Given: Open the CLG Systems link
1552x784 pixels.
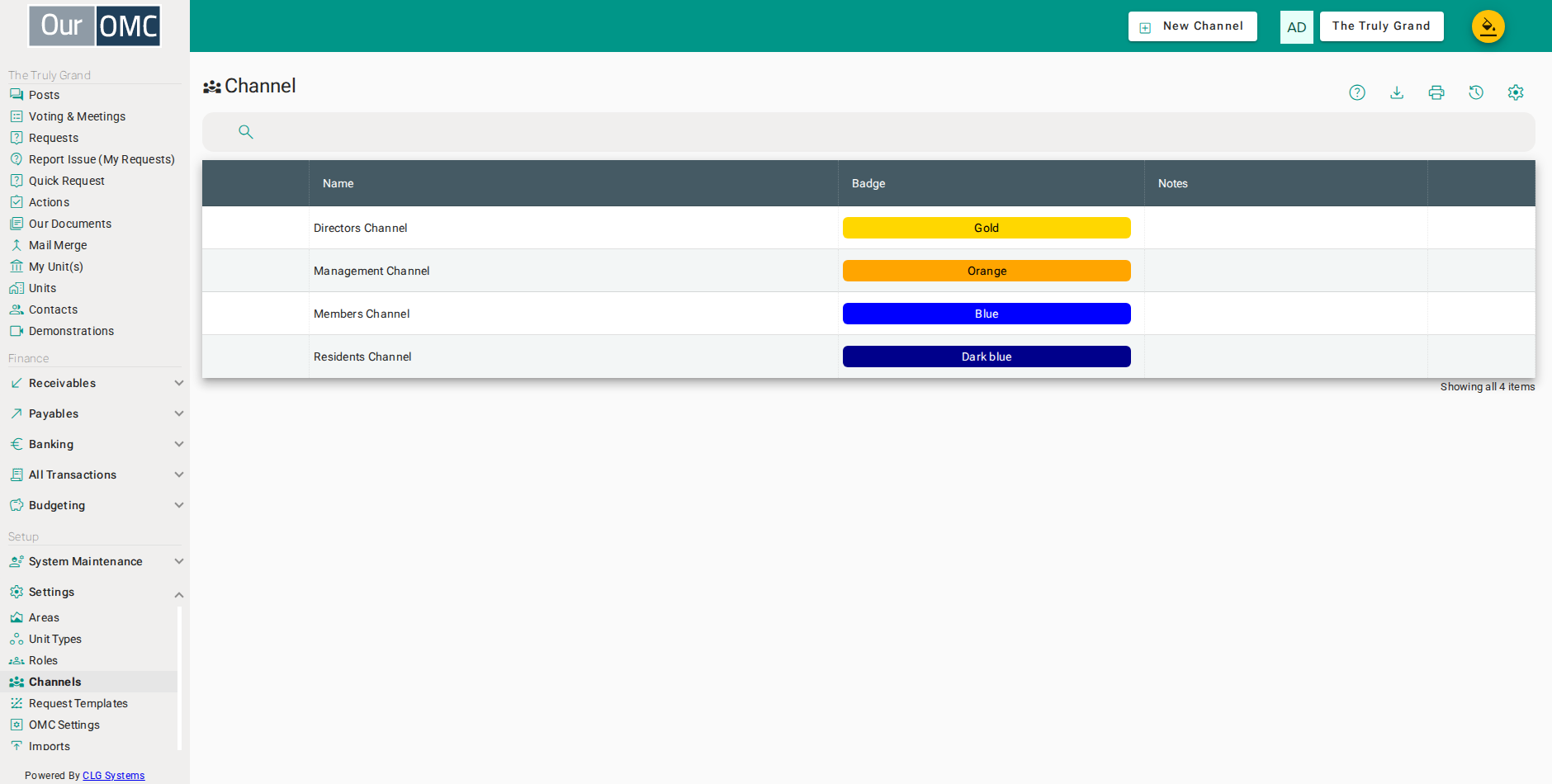Looking at the screenshot, I should [x=113, y=776].
